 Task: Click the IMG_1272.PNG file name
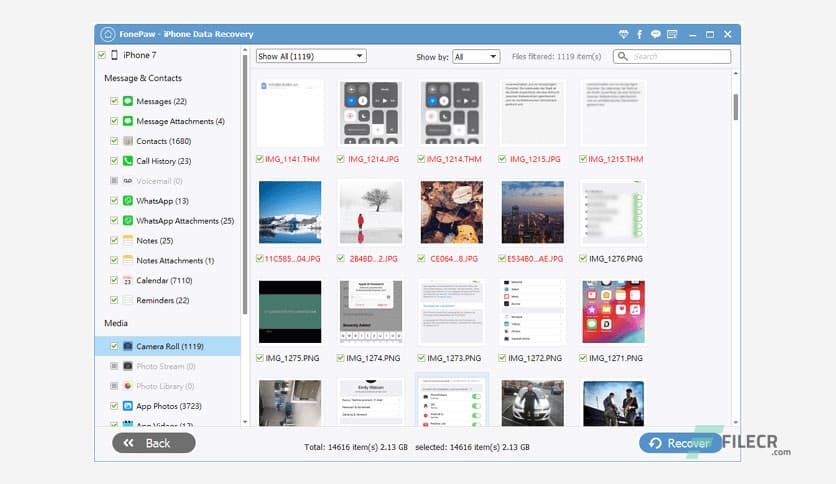535,358
